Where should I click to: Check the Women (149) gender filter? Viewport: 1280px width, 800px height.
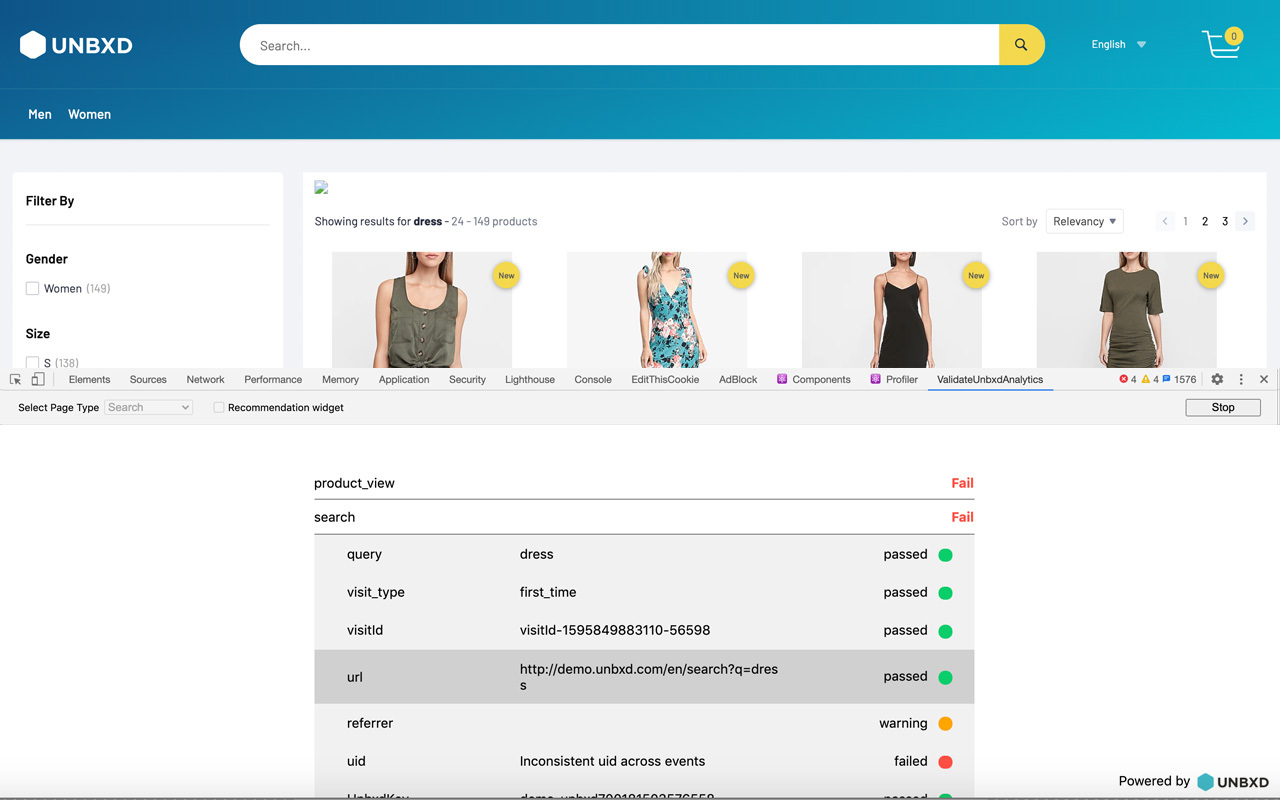(x=32, y=288)
